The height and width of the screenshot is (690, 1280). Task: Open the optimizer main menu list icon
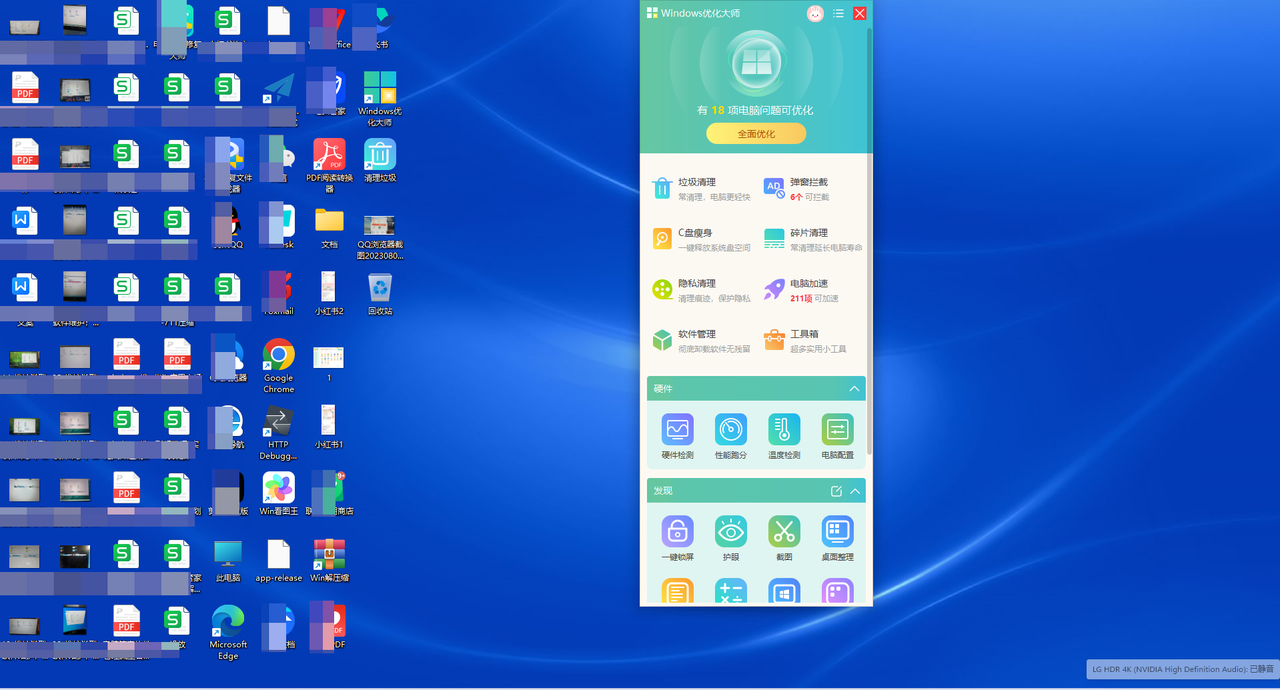[x=838, y=13]
